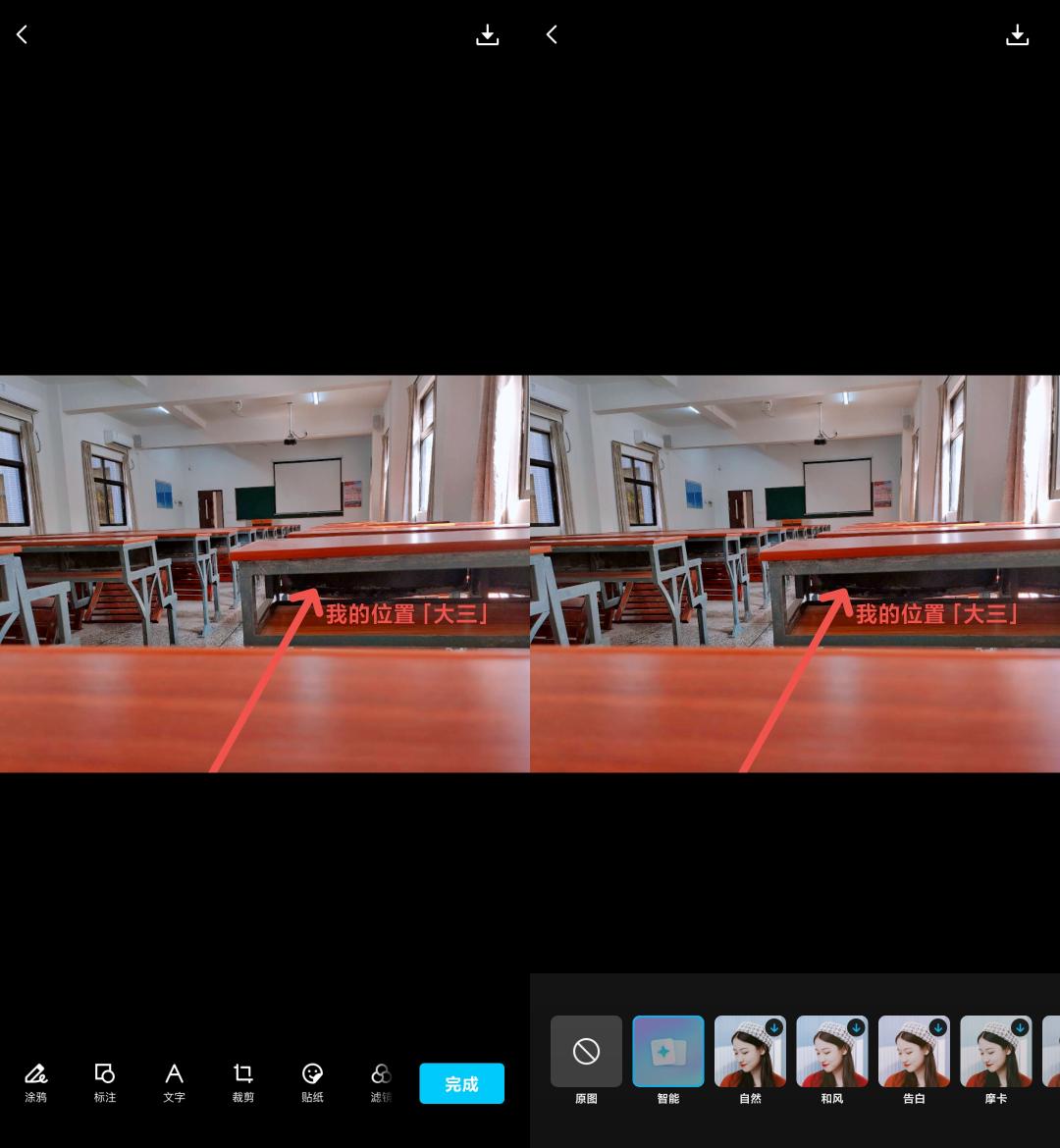The width and height of the screenshot is (1060, 1148).
Task: Open the 裁剪 crop tool
Action: click(x=243, y=1083)
